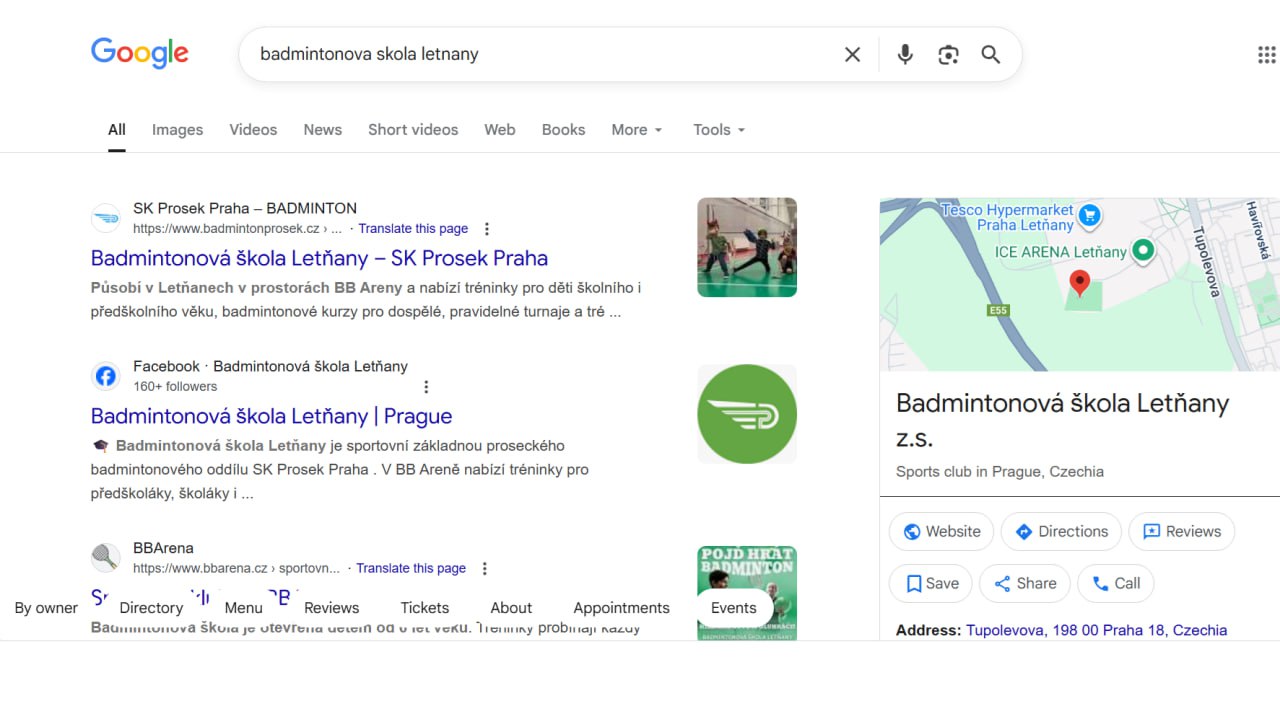Clear the search box with X icon

tap(852, 55)
